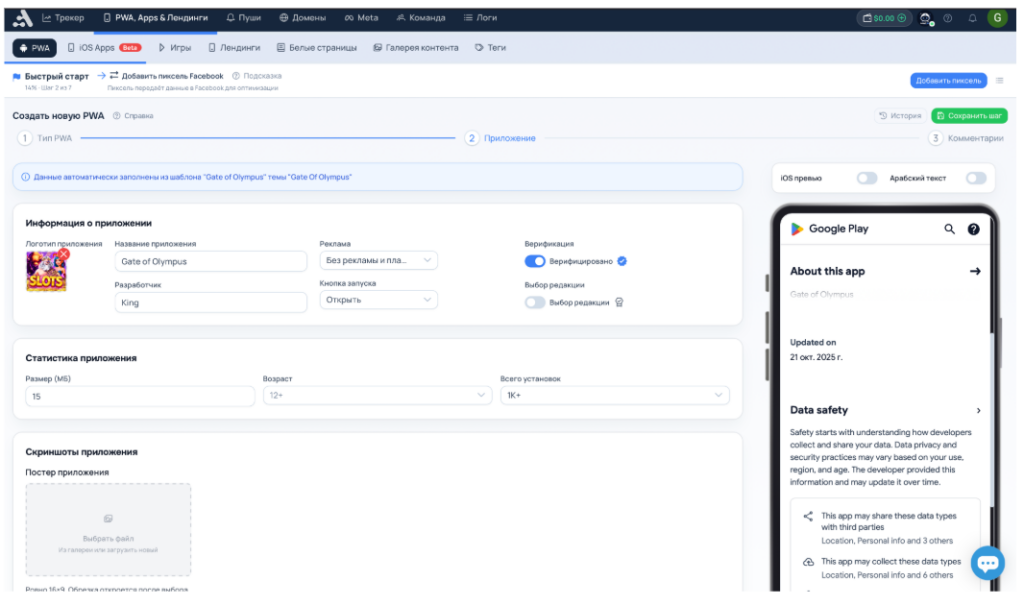Open the Трекер section

point(63,18)
